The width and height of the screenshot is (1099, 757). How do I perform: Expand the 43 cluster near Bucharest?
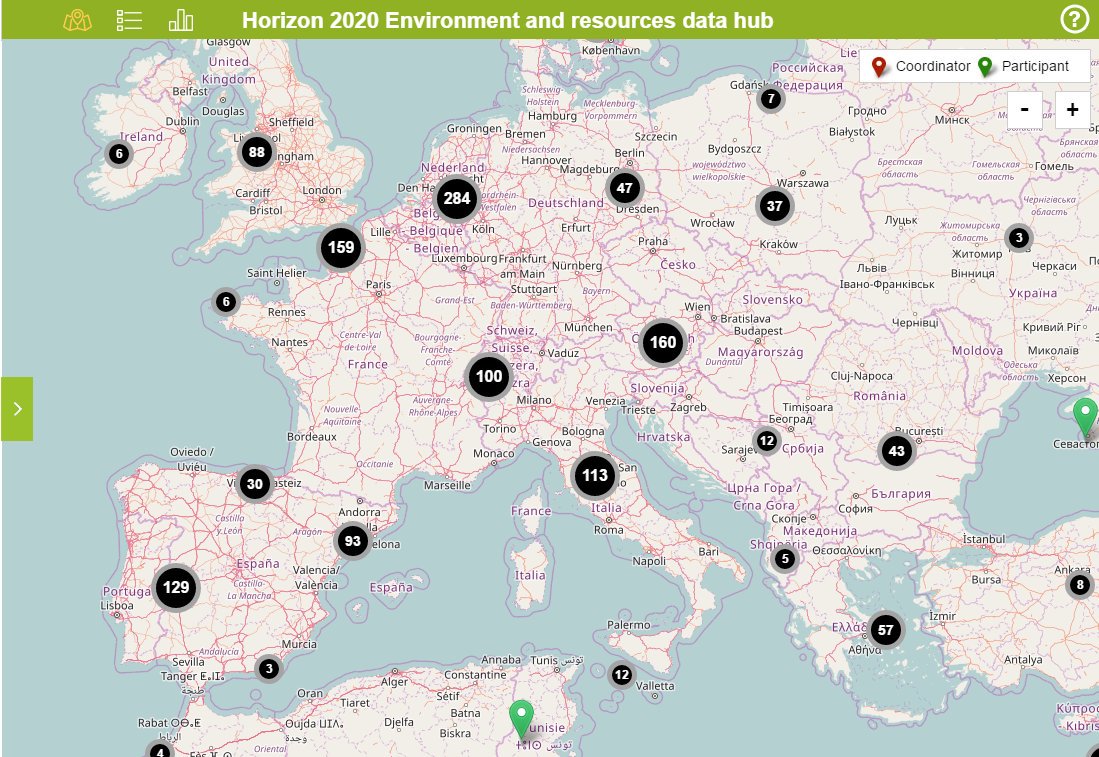(x=896, y=451)
